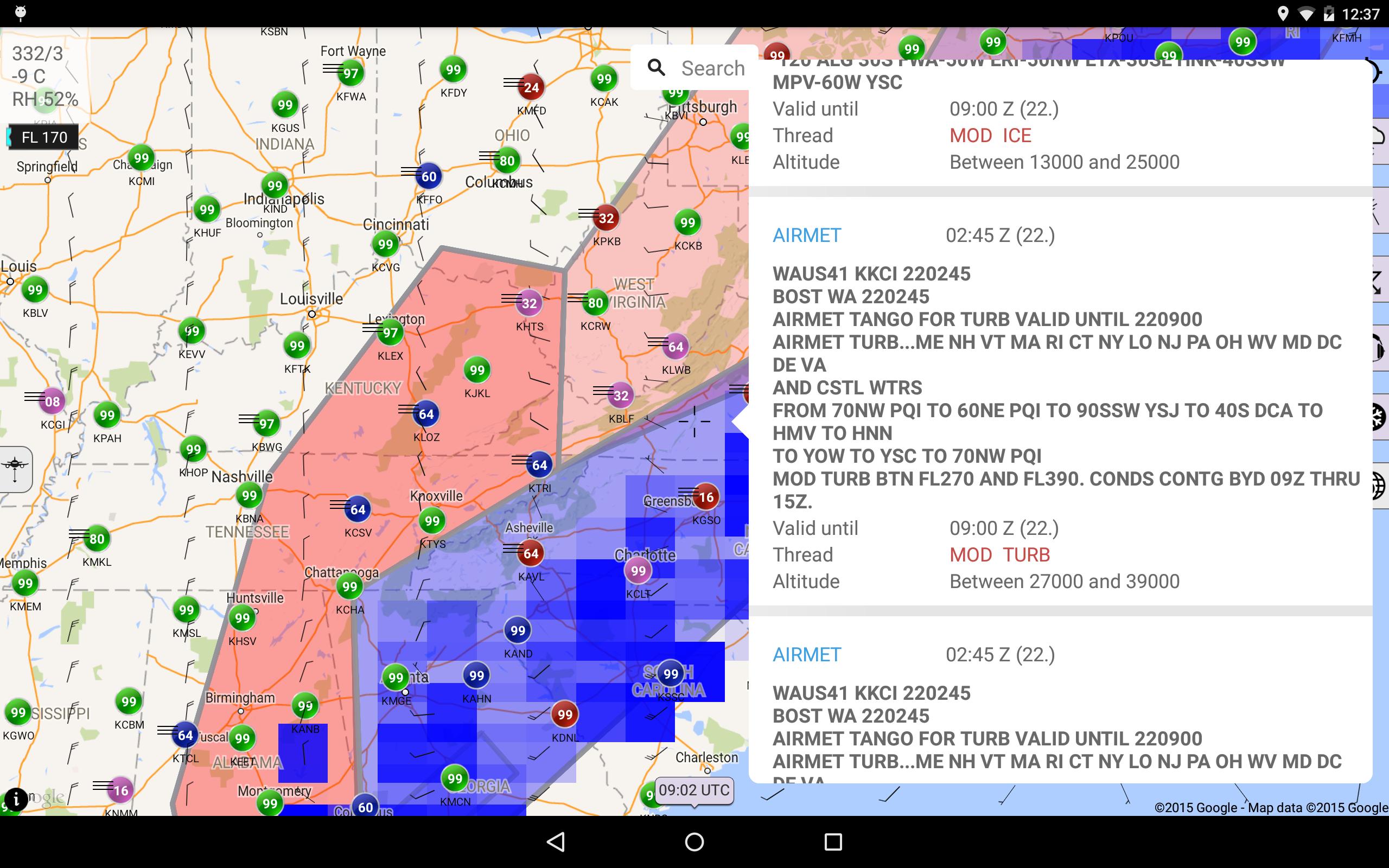The width and height of the screenshot is (1389, 868).
Task: Open the KCVG station near Cincinnati
Action: coord(386,245)
